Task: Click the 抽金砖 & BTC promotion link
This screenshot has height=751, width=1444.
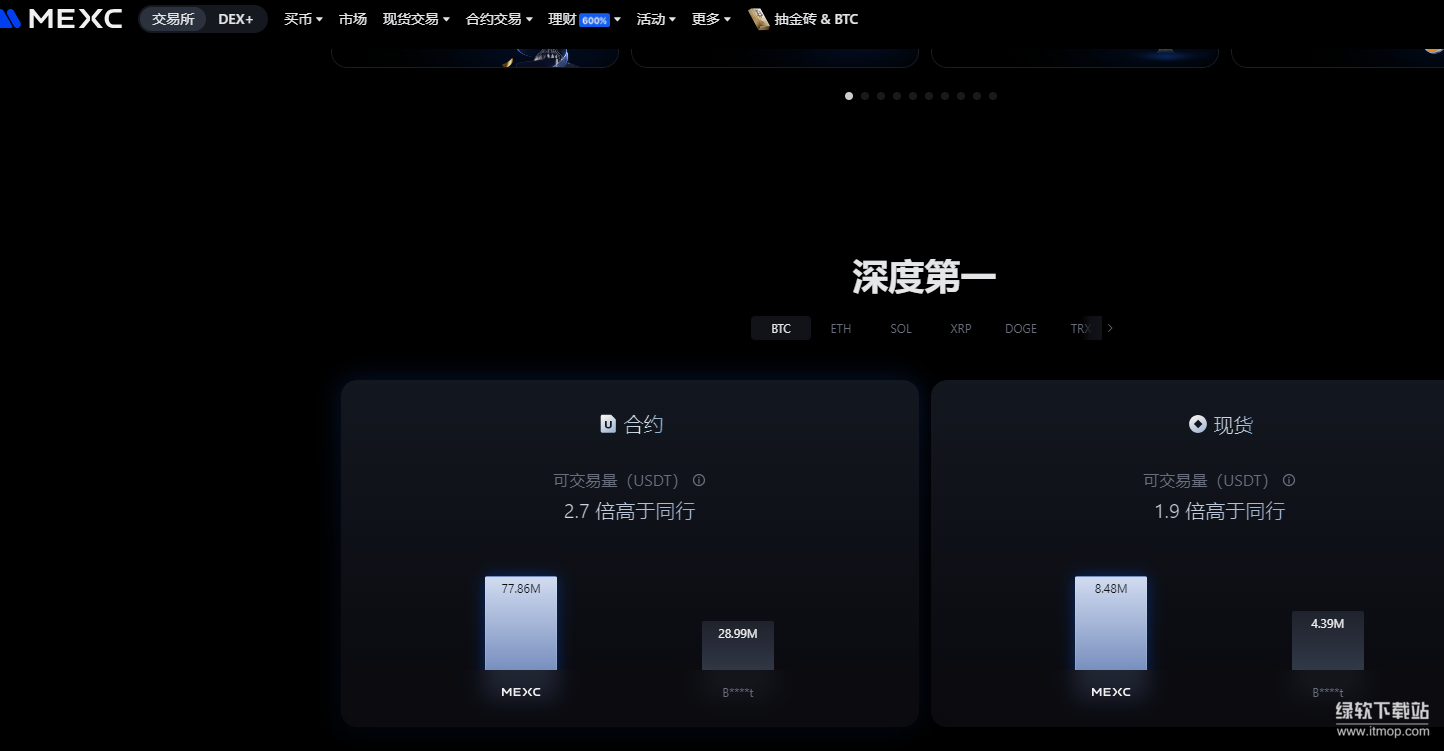Action: point(816,19)
